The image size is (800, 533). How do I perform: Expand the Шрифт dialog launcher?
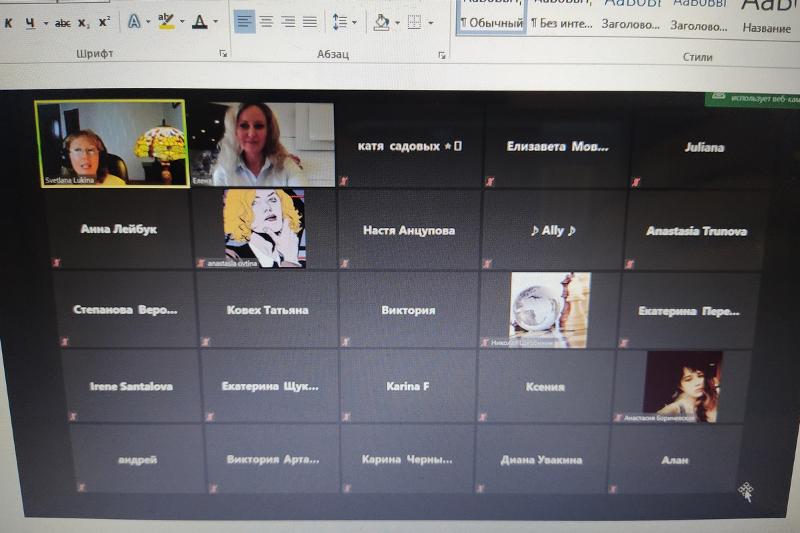tap(223, 54)
